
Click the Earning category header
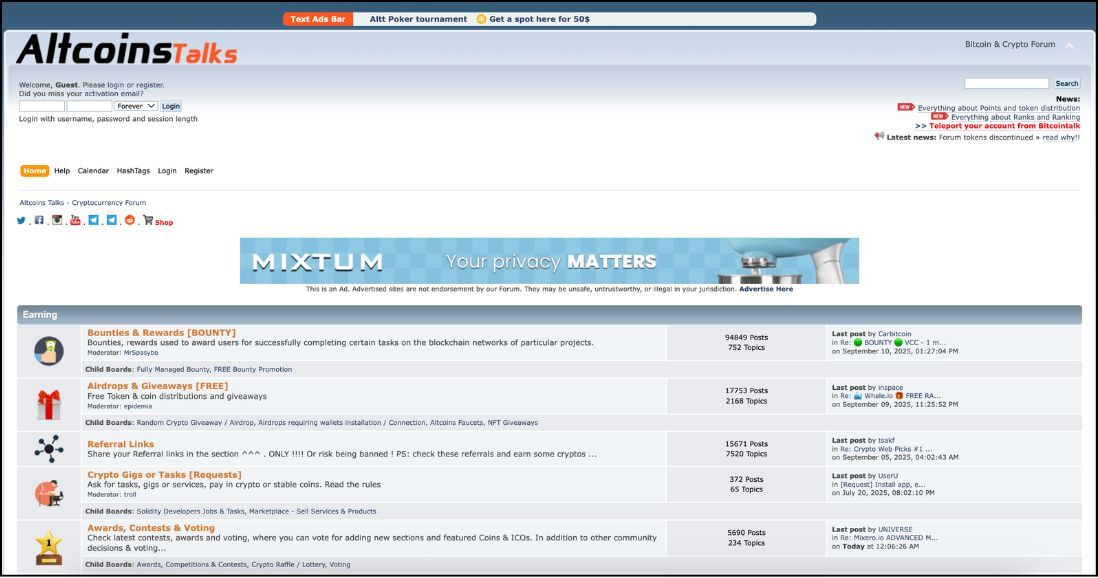coord(549,315)
